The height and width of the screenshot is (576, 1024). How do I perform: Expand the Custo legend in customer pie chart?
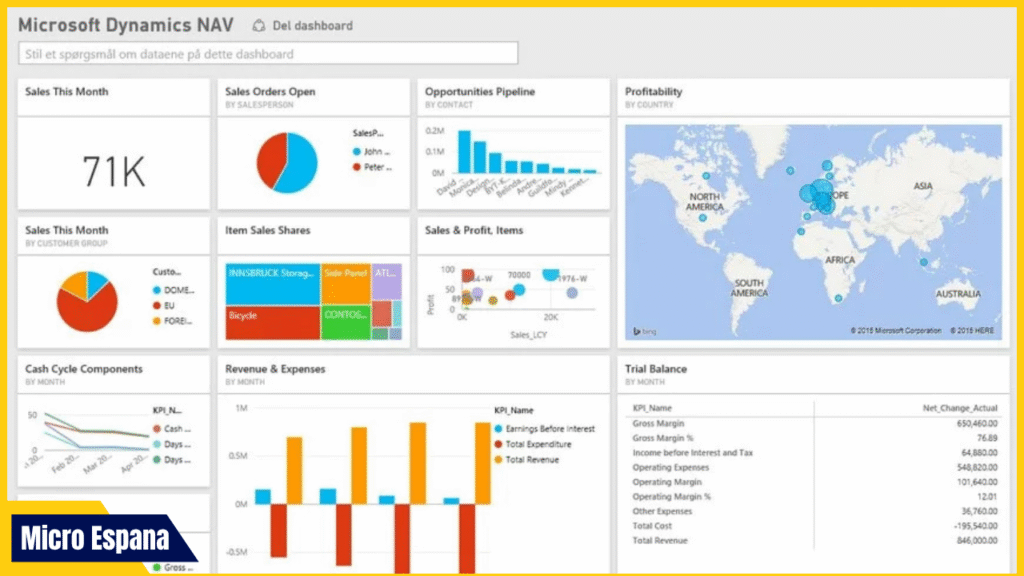click(165, 272)
